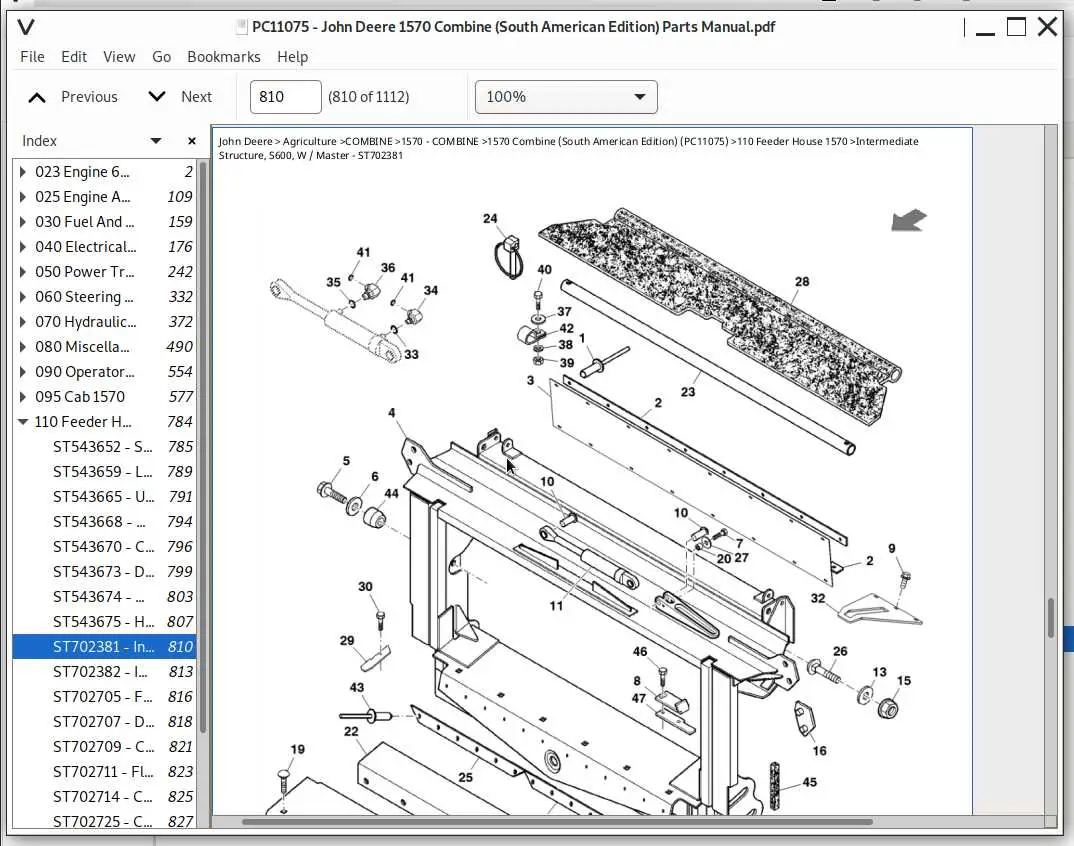Go to ST543670 entry on page 796
The width and height of the screenshot is (1074, 846).
click(104, 547)
